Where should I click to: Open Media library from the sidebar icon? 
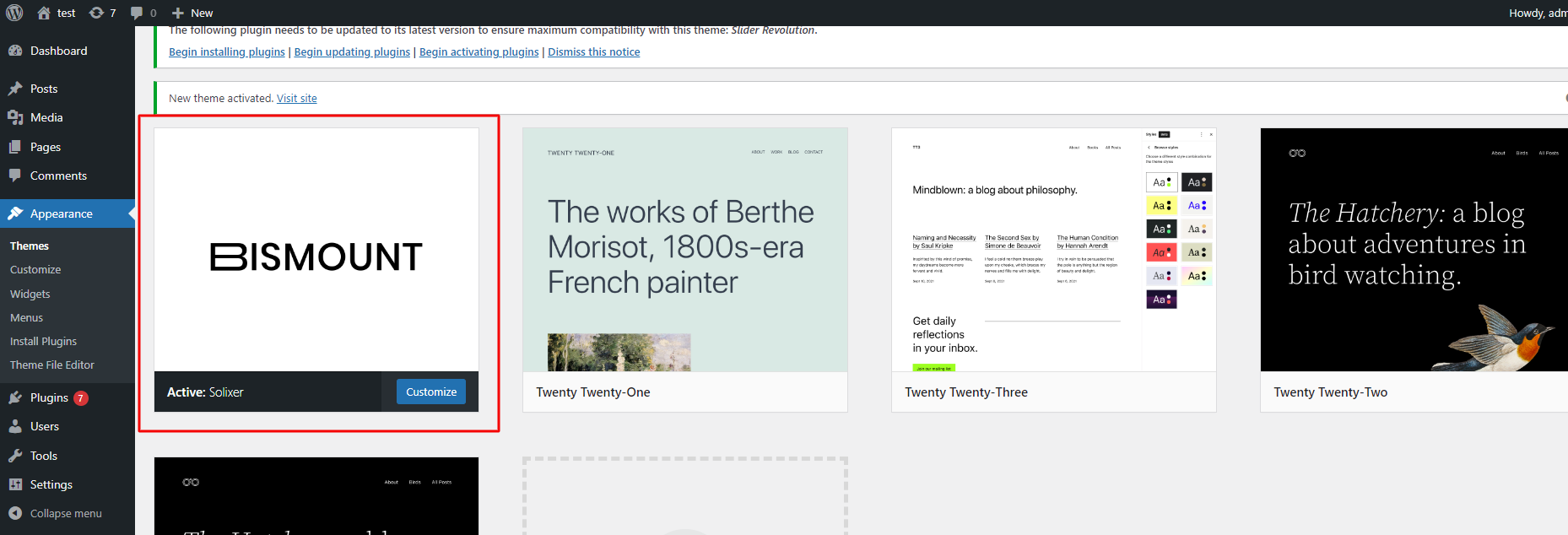pyautogui.click(x=15, y=117)
